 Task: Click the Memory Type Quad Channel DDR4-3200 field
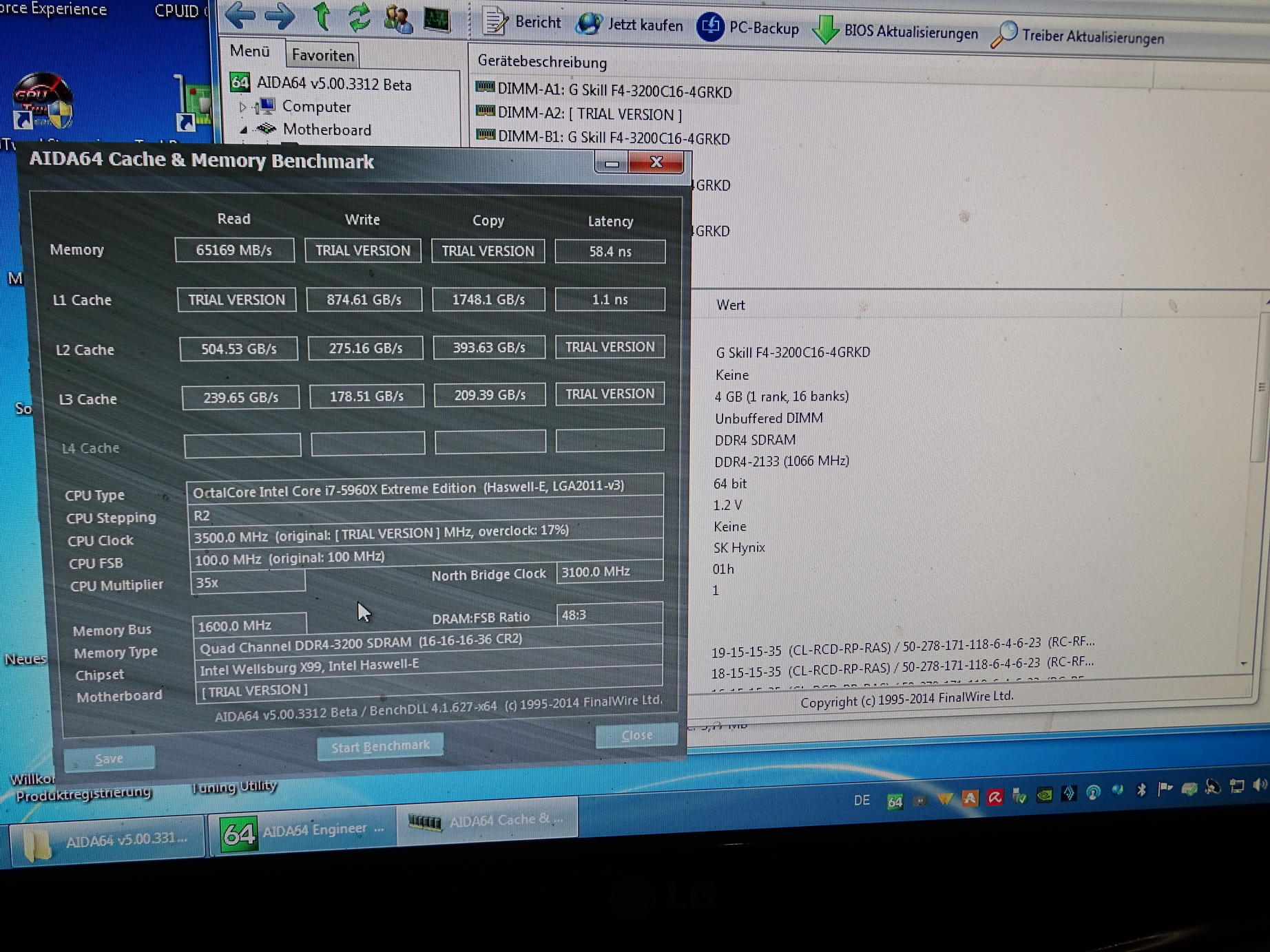pos(428,643)
